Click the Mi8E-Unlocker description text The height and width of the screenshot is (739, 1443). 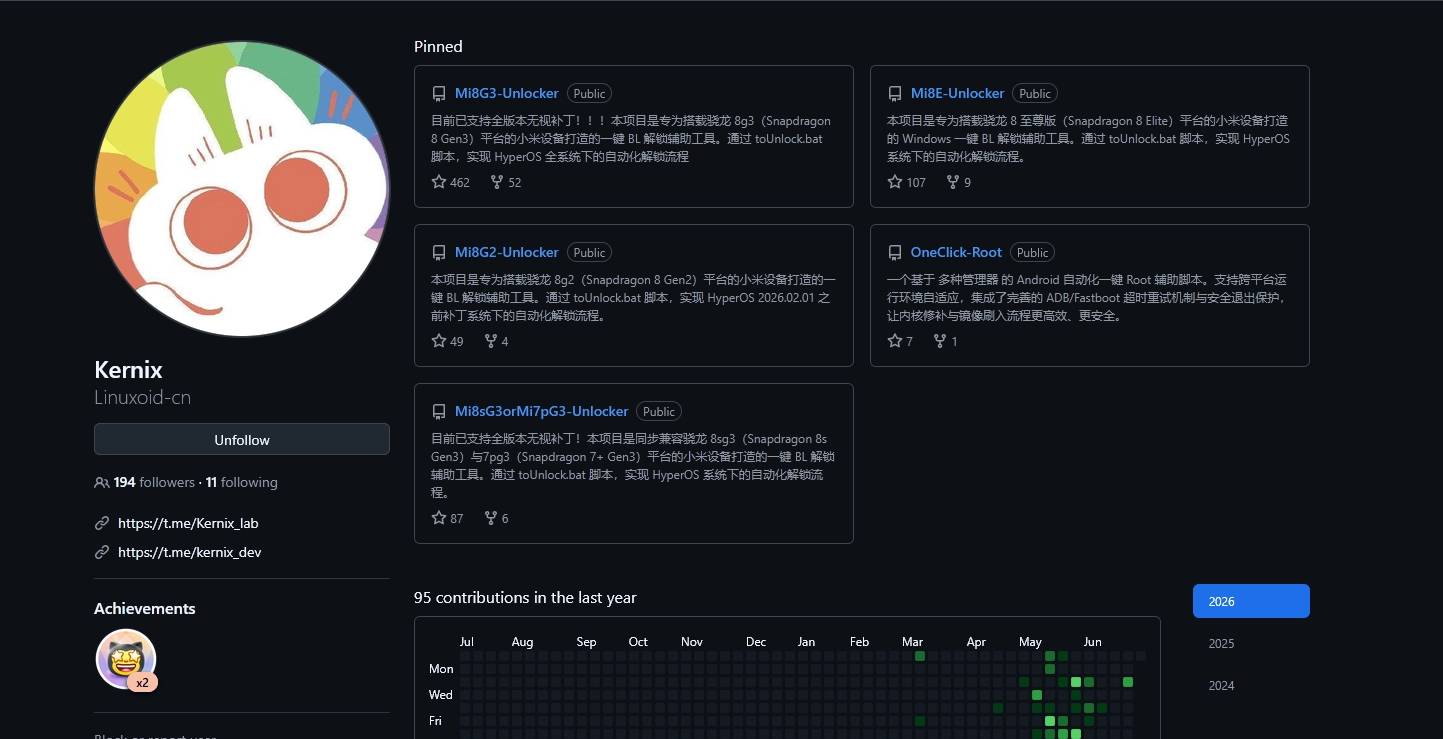[1088, 139]
